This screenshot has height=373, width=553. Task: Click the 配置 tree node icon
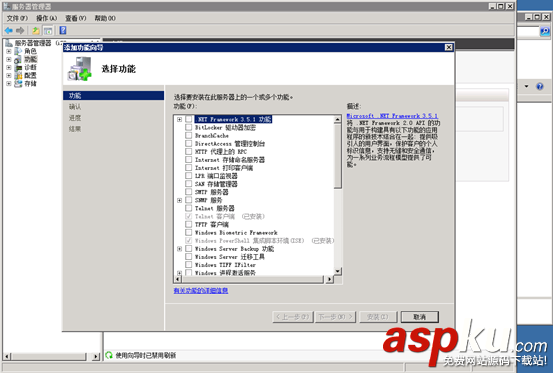18,75
